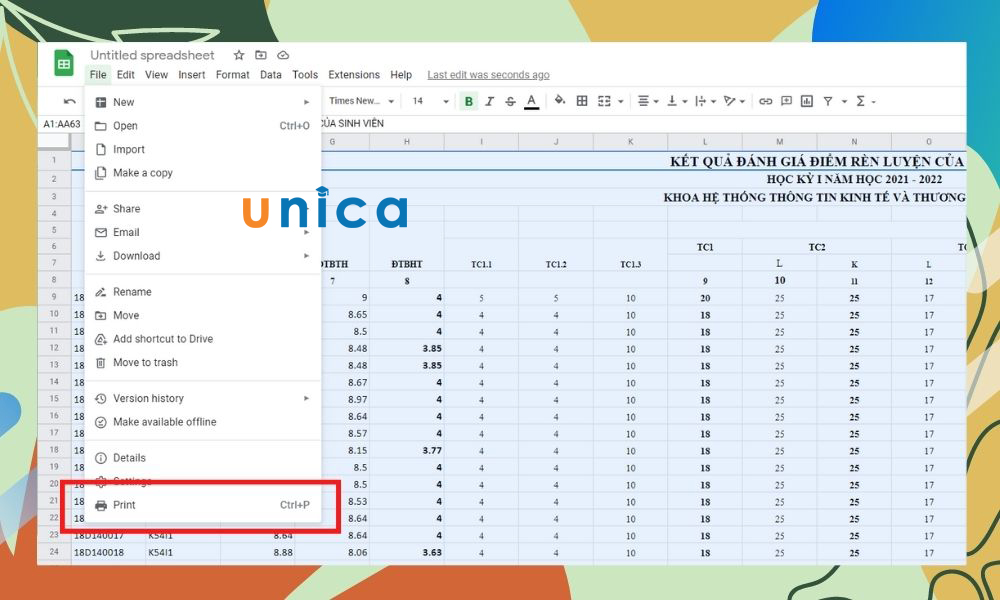Viewport: 1000px width, 600px height.
Task: Click the borders icon
Action: [x=582, y=101]
